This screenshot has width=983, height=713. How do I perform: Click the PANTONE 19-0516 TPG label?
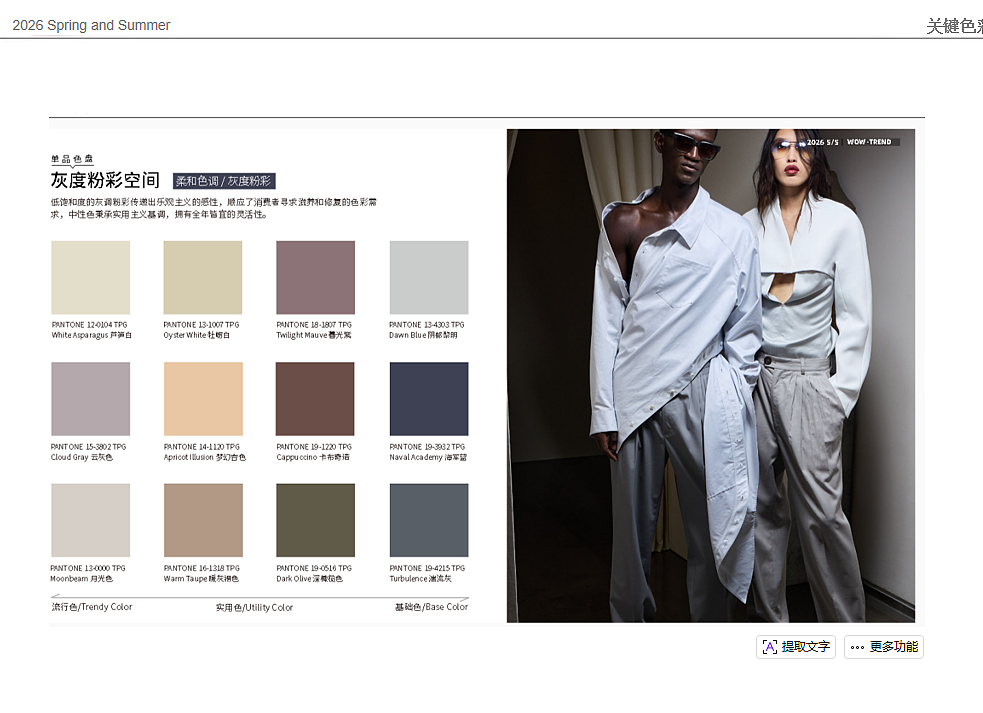pos(314,568)
